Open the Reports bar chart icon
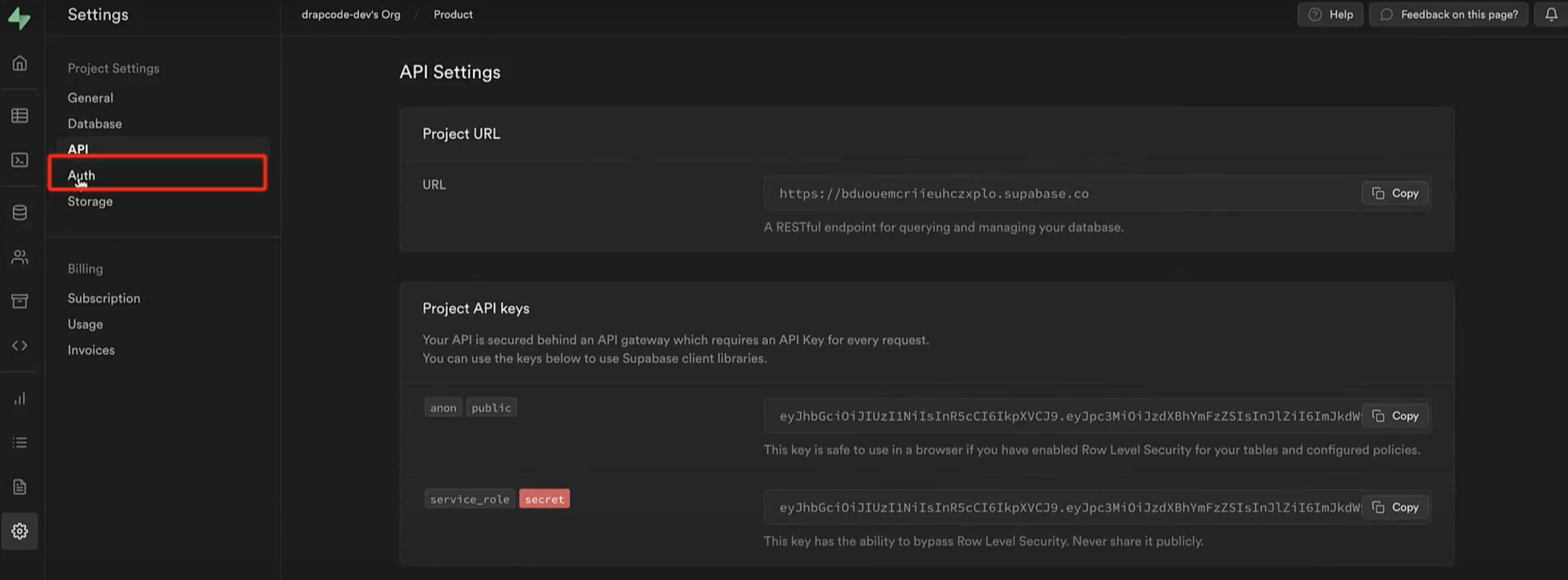 click(19, 398)
